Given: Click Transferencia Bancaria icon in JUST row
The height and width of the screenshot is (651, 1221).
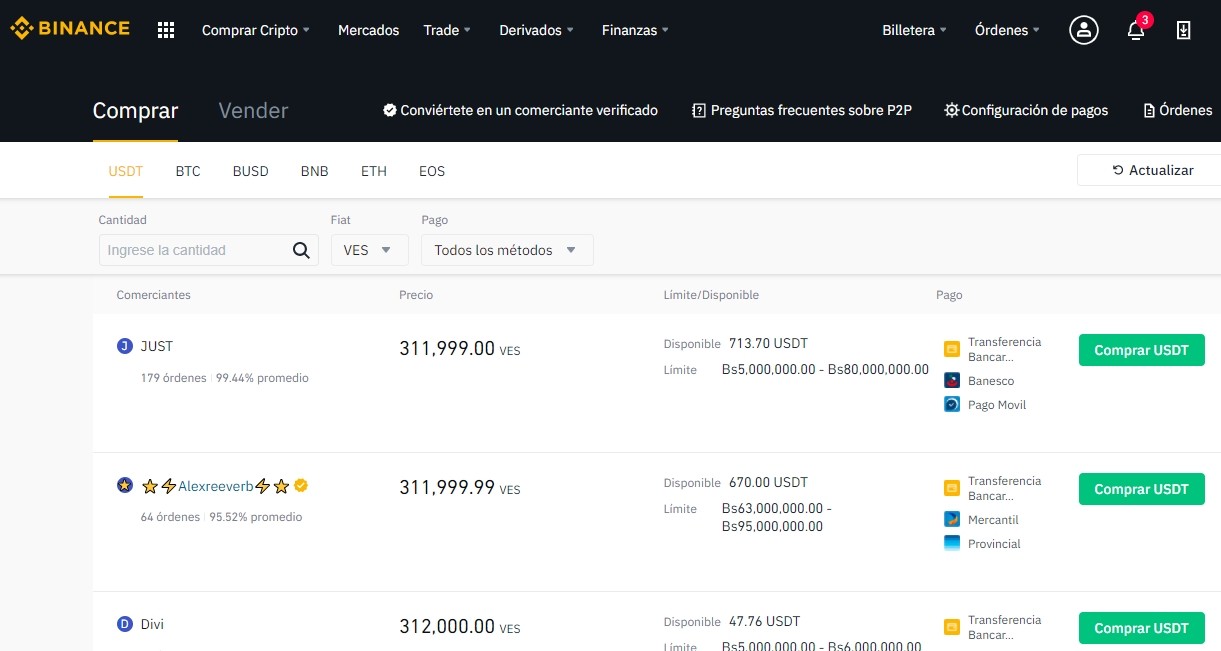Looking at the screenshot, I should point(952,349).
